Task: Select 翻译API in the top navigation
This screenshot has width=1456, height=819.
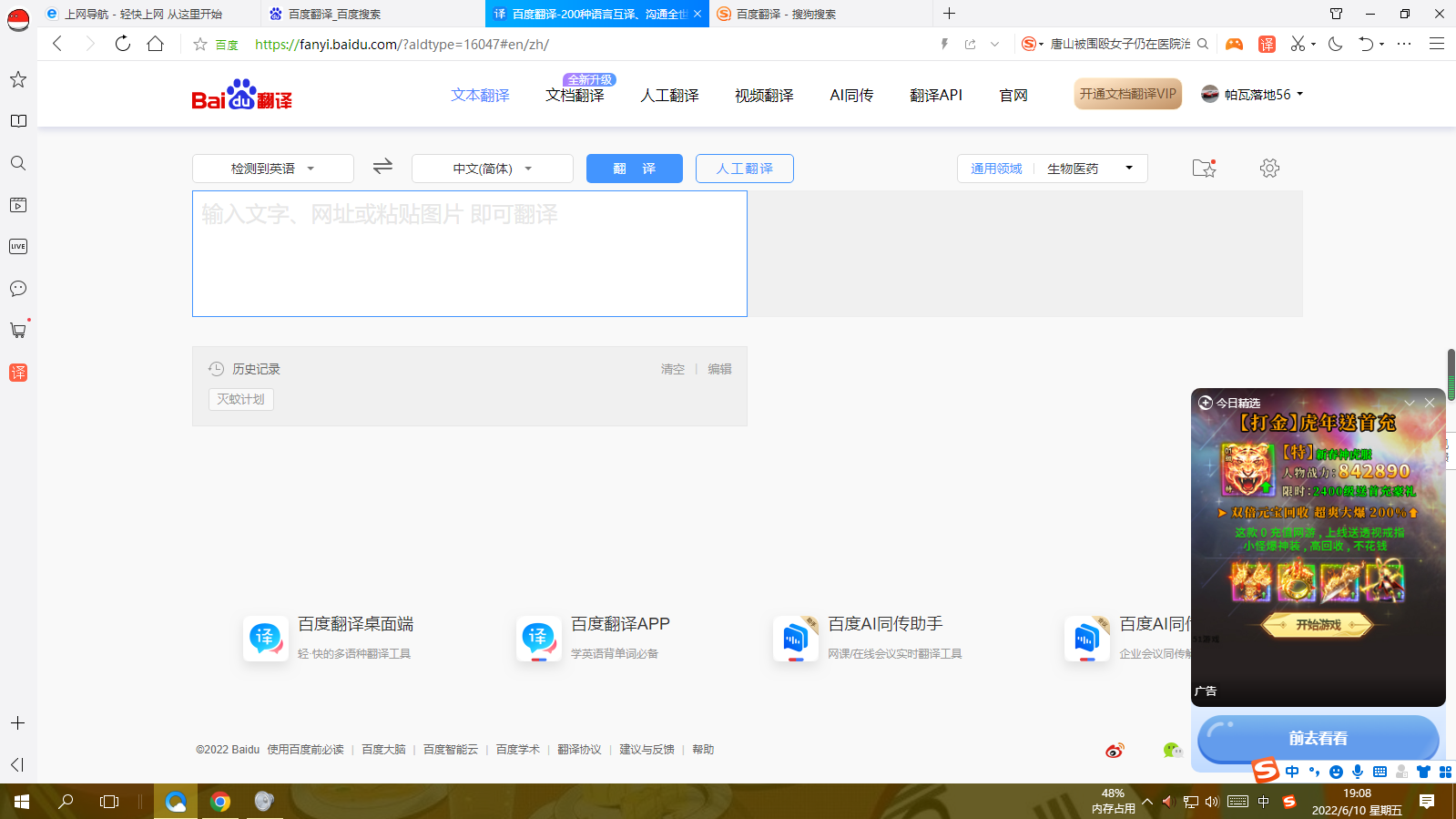Action: pyautogui.click(x=936, y=95)
